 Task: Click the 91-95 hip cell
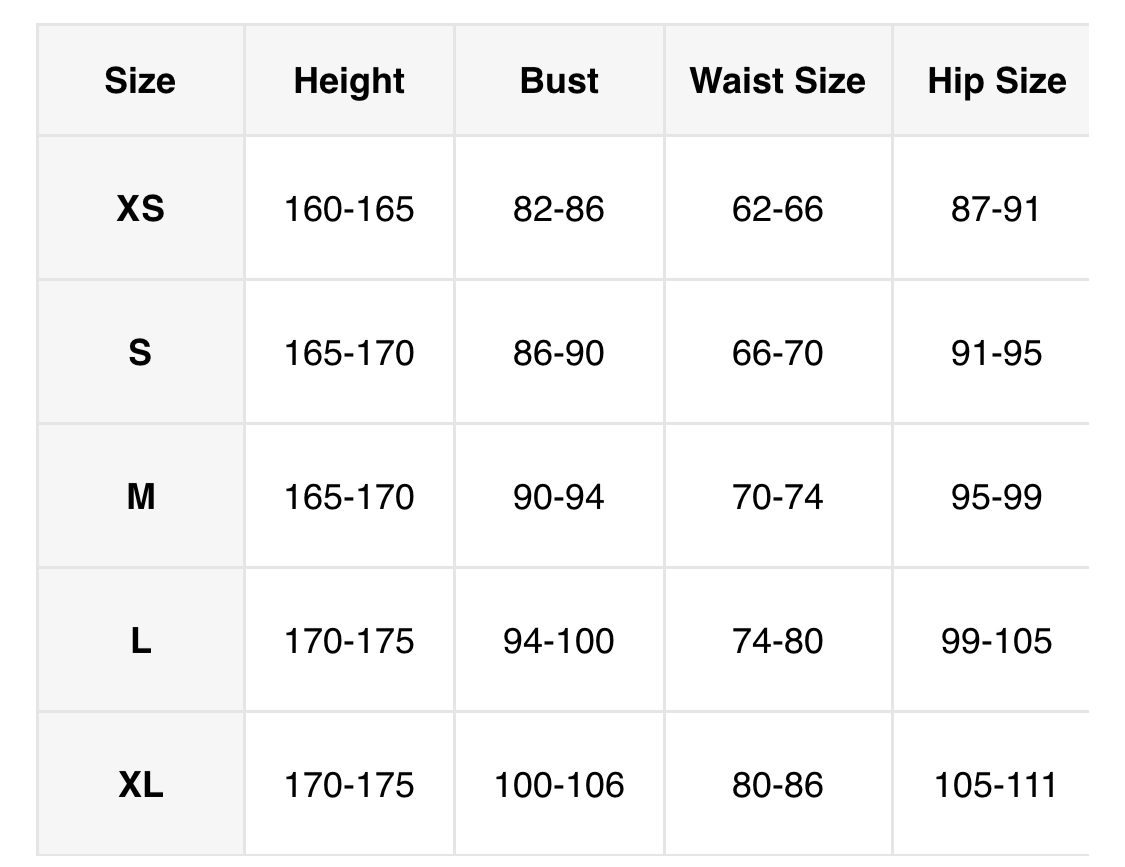(996, 353)
